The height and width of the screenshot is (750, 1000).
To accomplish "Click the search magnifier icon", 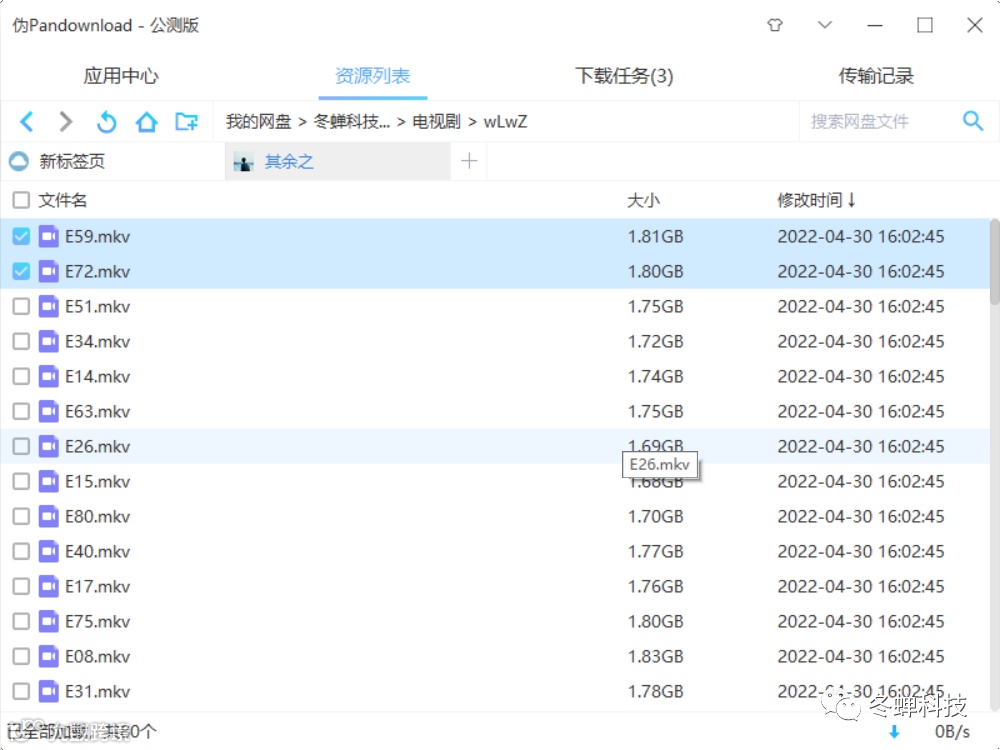I will [x=973, y=121].
